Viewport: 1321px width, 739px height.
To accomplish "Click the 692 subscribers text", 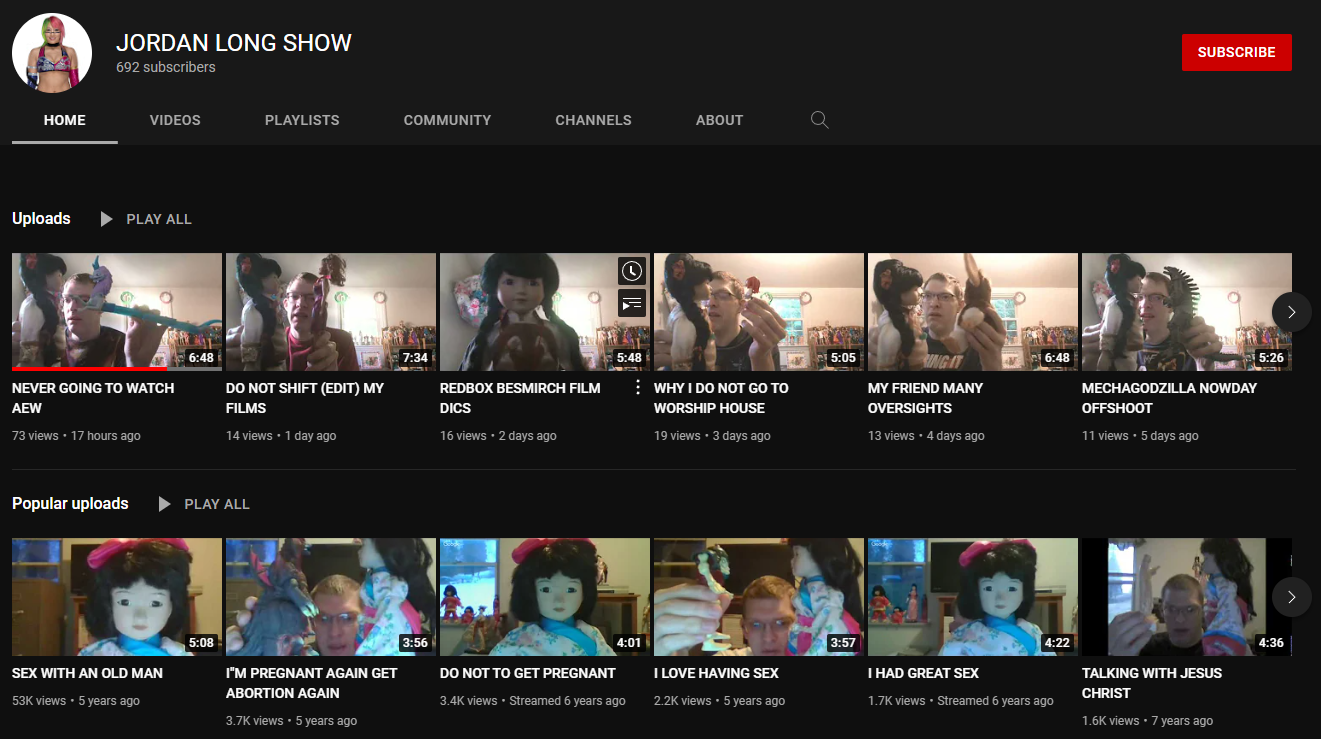I will [x=166, y=67].
